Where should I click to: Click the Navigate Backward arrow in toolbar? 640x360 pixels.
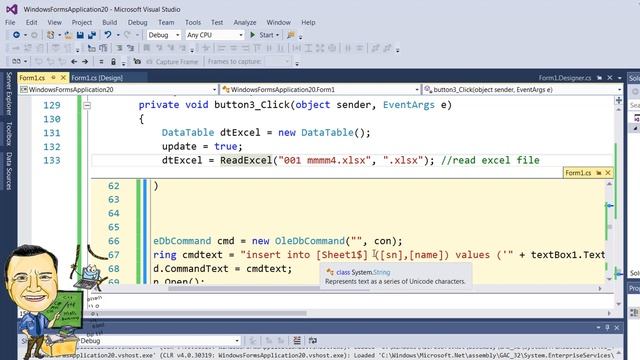click(x=16, y=35)
